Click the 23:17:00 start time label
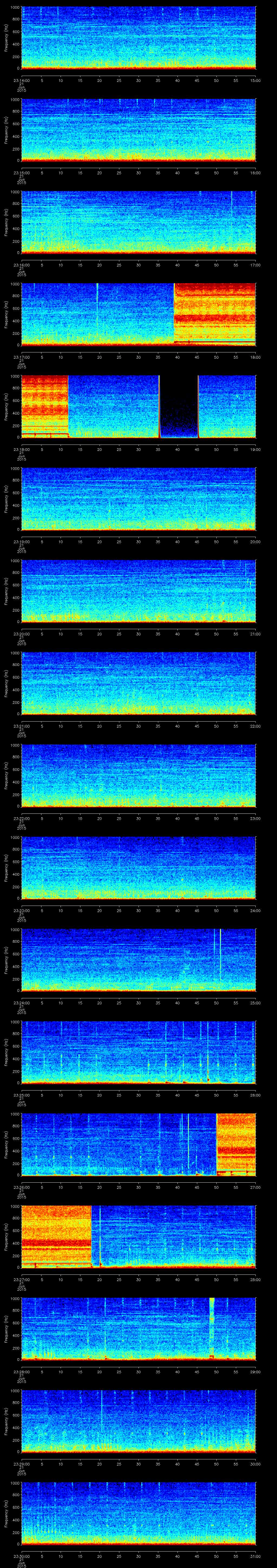 (x=21, y=357)
